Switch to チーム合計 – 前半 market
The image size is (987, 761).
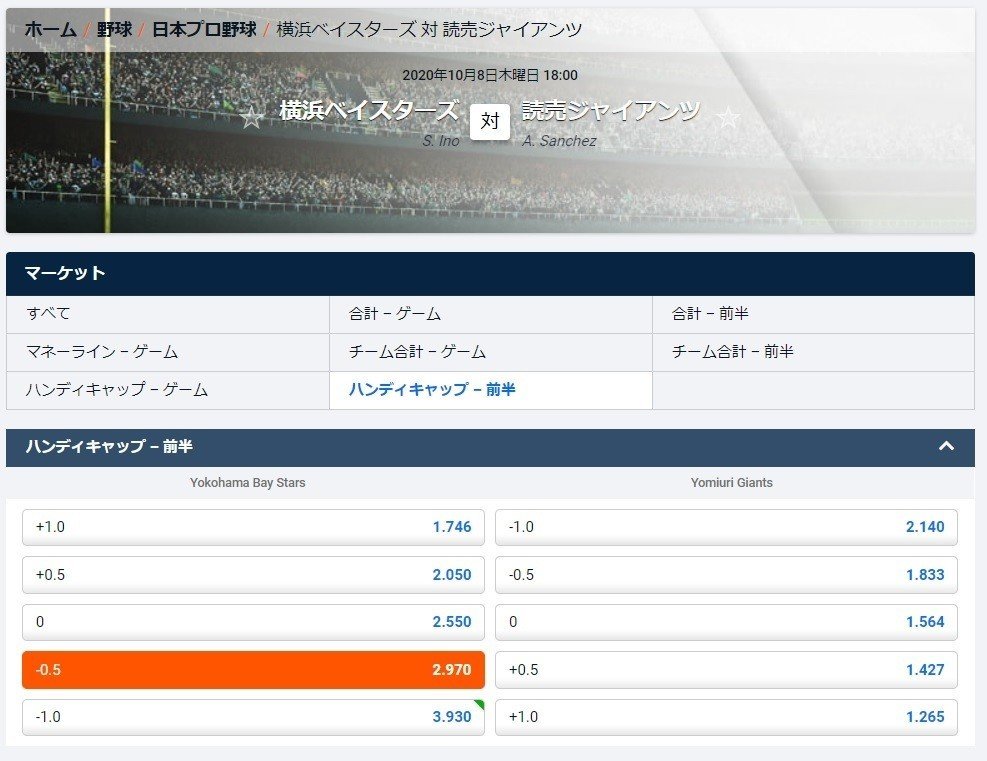813,352
